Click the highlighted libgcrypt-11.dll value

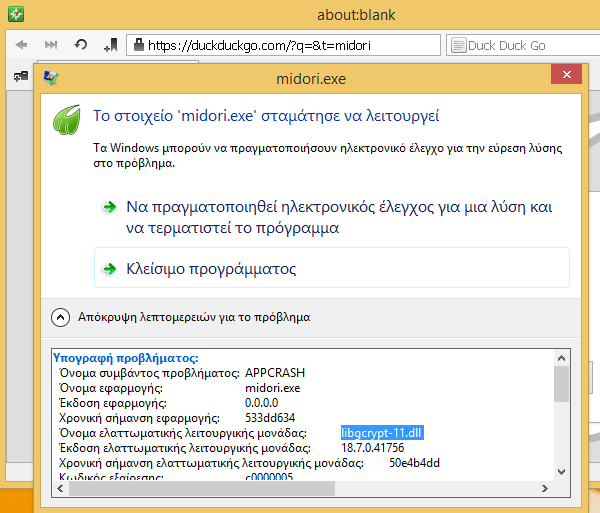click(382, 433)
